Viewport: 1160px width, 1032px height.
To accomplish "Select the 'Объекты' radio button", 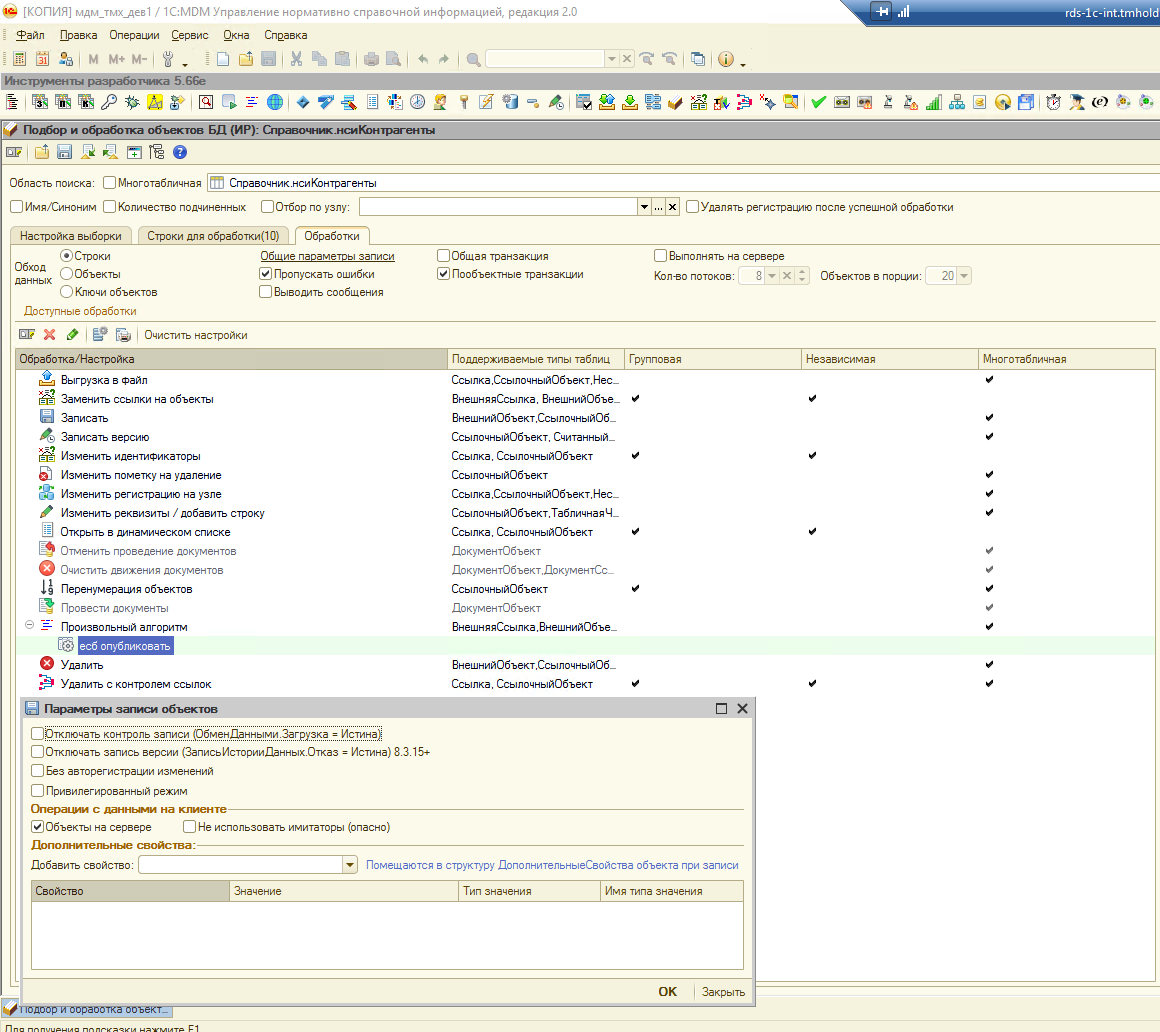I will (67, 274).
